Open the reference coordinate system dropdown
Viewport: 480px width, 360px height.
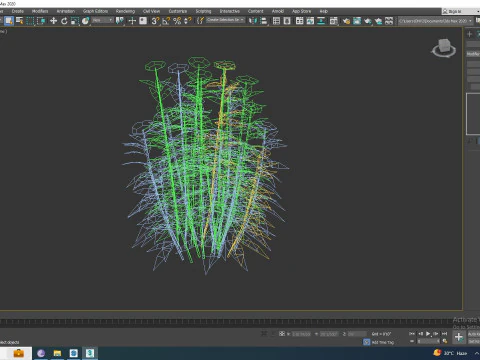pyautogui.click(x=103, y=21)
